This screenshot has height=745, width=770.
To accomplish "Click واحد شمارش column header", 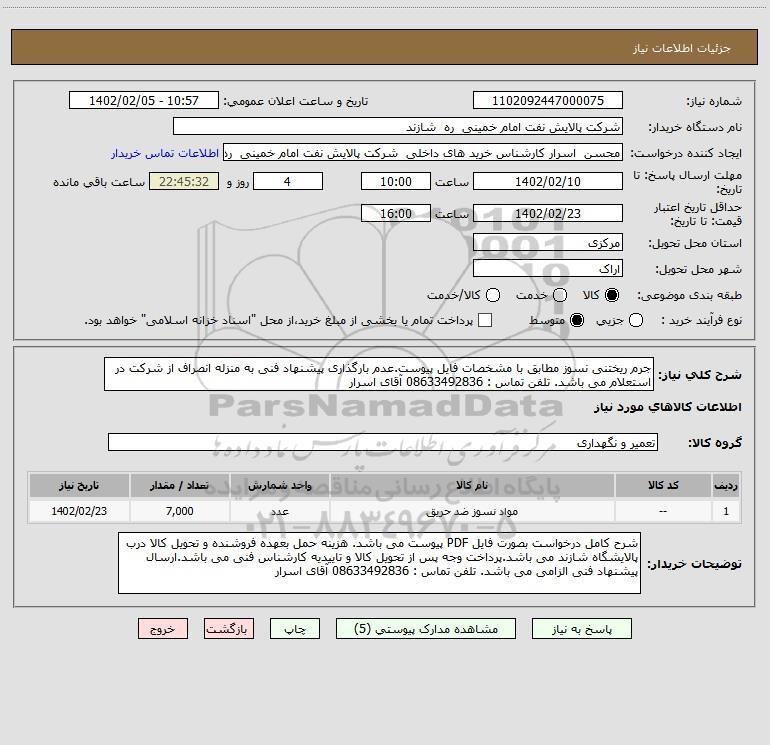I will pos(280,486).
